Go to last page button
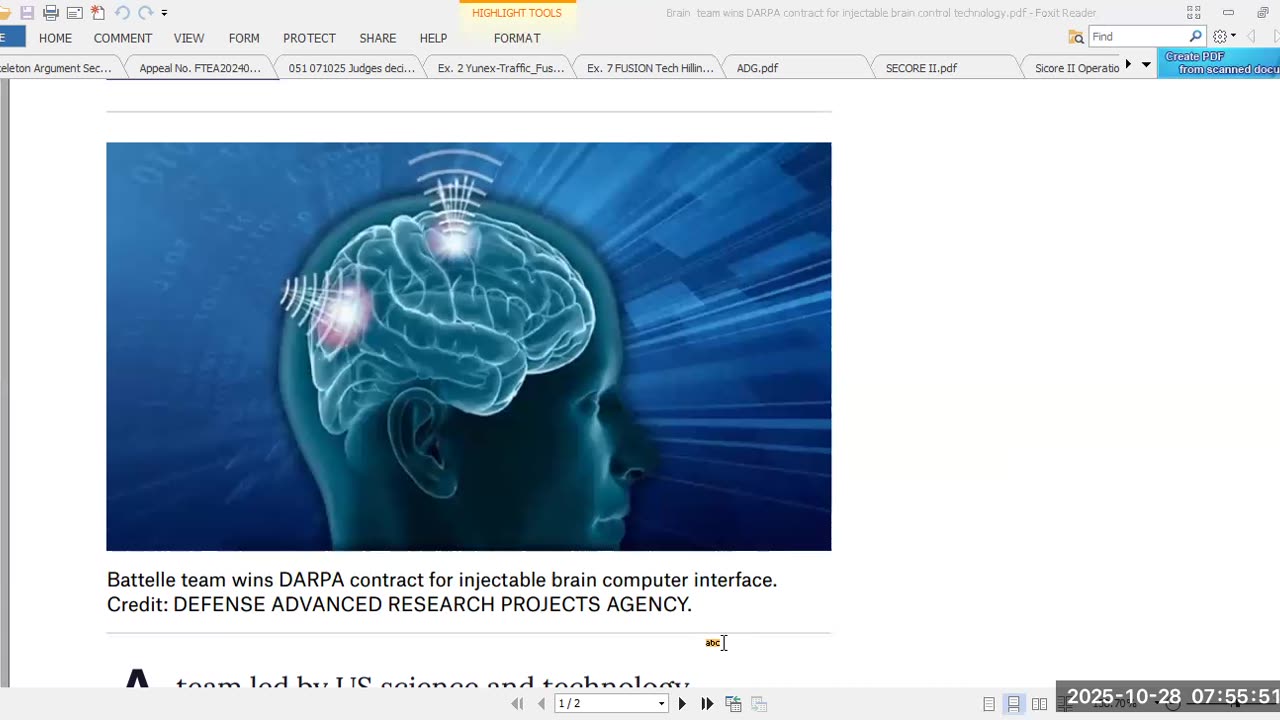Screen dimensions: 1280x720 pos(707,704)
